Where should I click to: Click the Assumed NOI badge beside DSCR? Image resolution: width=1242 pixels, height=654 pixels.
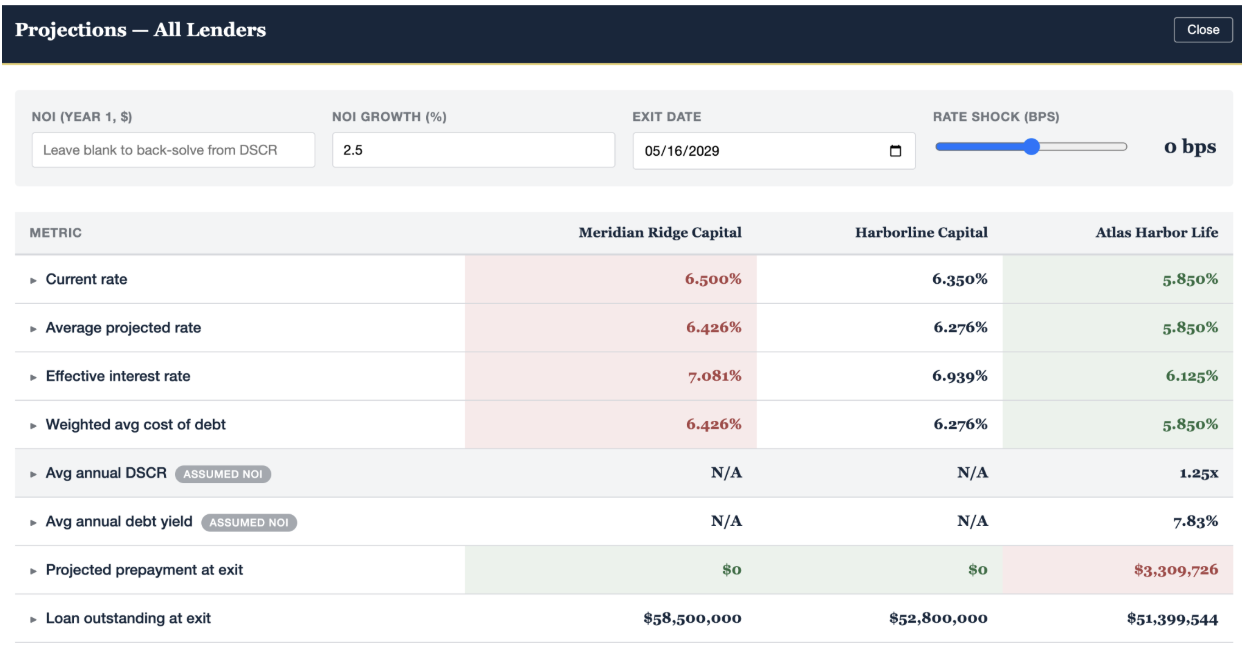223,474
